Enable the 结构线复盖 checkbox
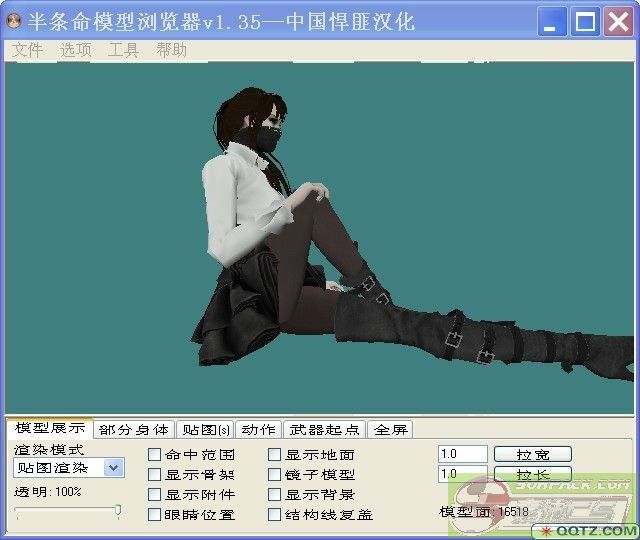Viewport: 640px width, 540px height. tap(274, 514)
